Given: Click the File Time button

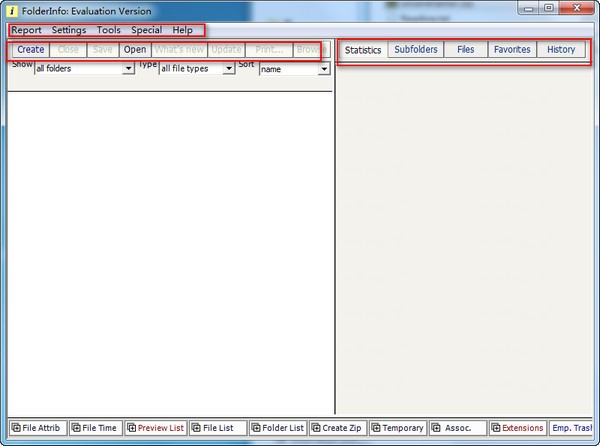Looking at the screenshot, I should [x=96, y=428].
